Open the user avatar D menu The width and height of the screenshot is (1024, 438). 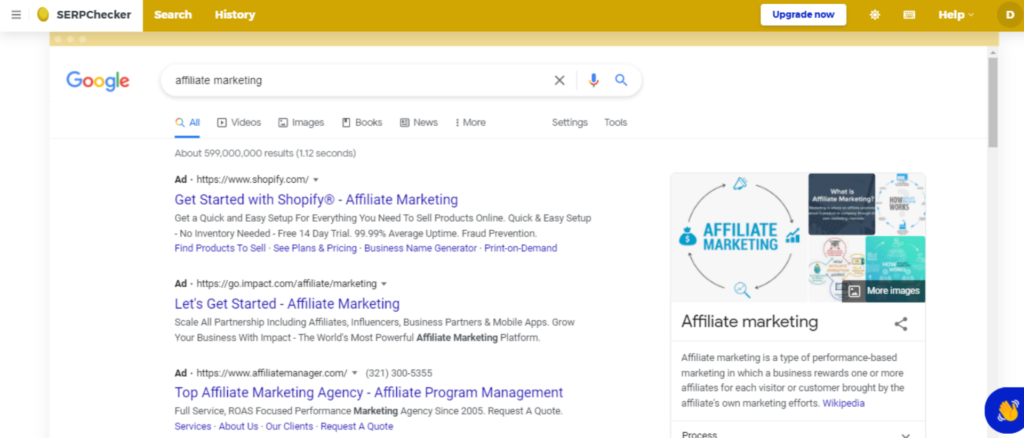click(1010, 15)
